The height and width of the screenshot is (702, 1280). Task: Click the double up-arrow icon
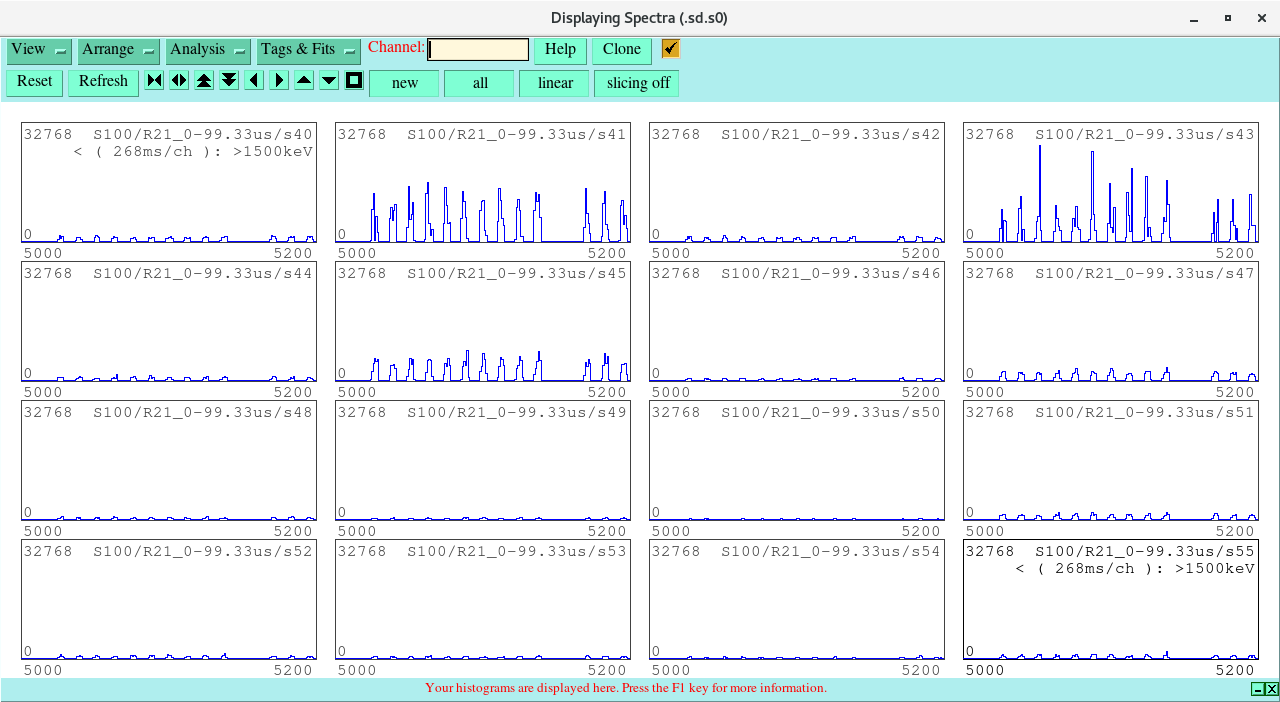pyautogui.click(x=204, y=81)
